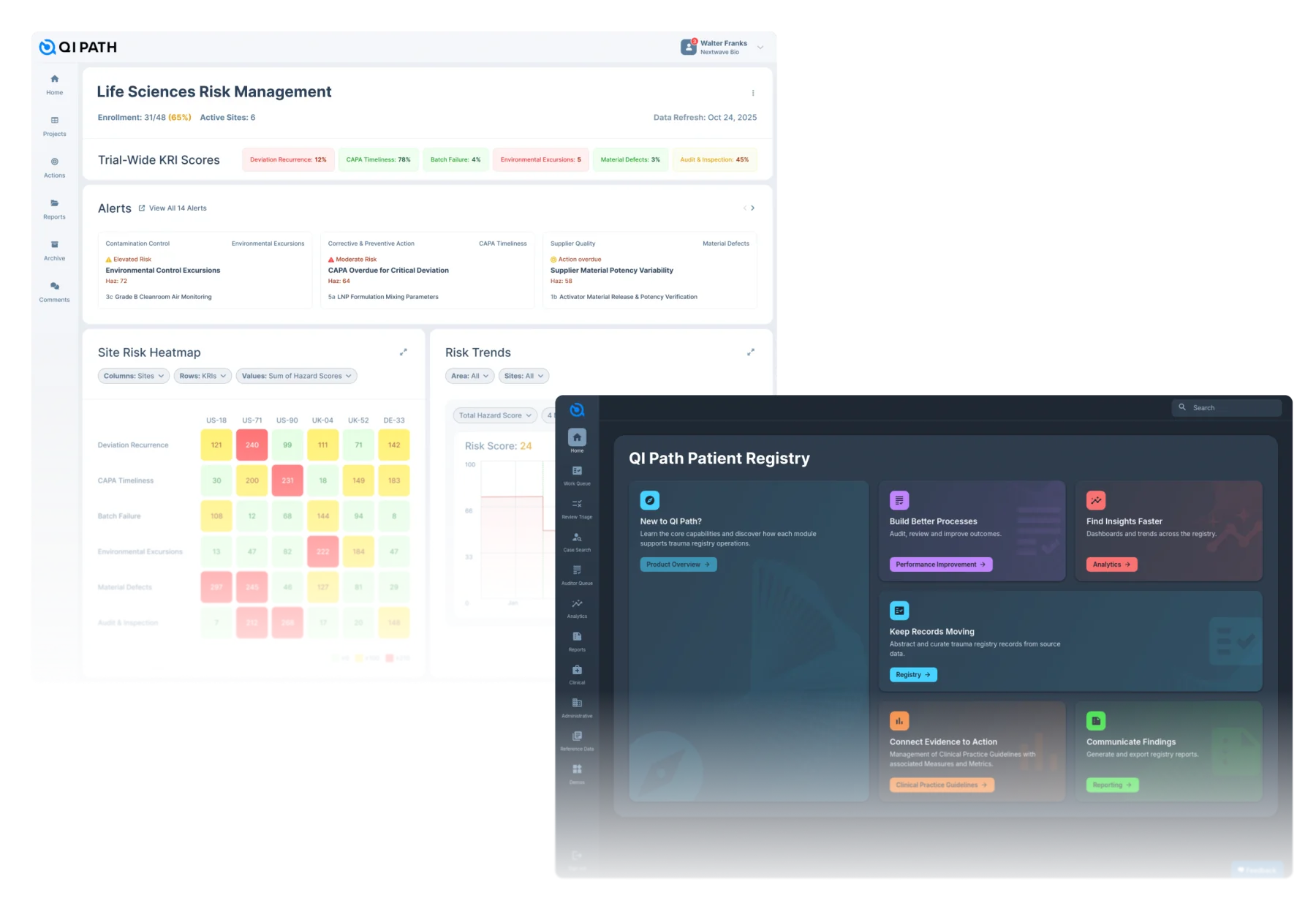1316x898 pixels.
Task: Select the CAPA Timeliness 78% KRI chip
Action: tap(378, 159)
